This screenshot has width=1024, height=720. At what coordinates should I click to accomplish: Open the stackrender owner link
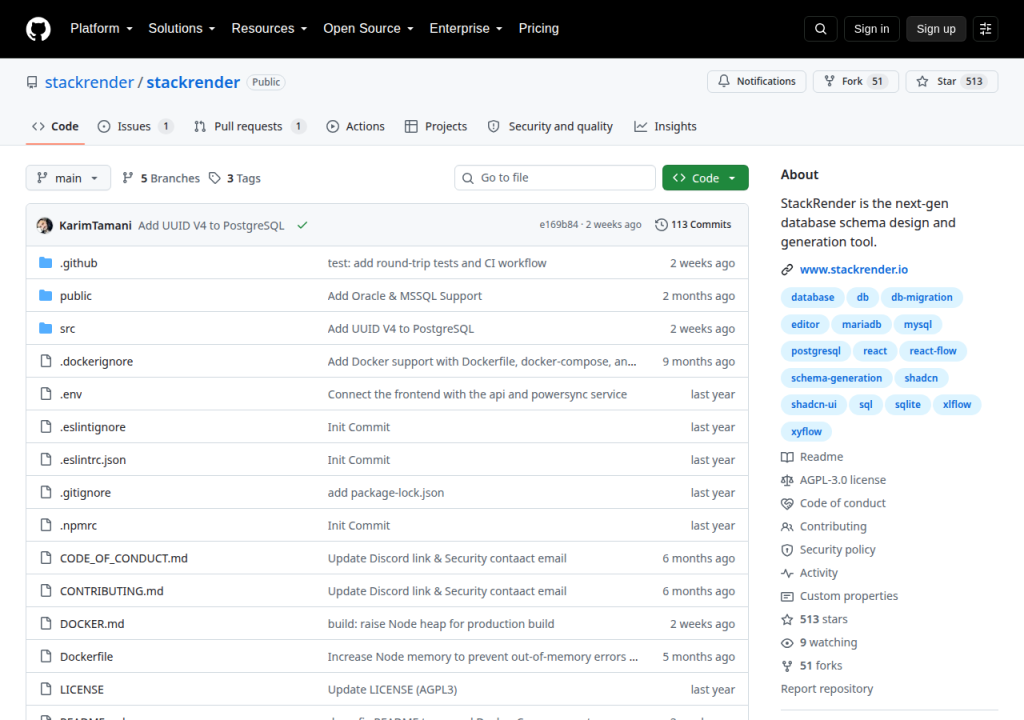pyautogui.click(x=89, y=82)
